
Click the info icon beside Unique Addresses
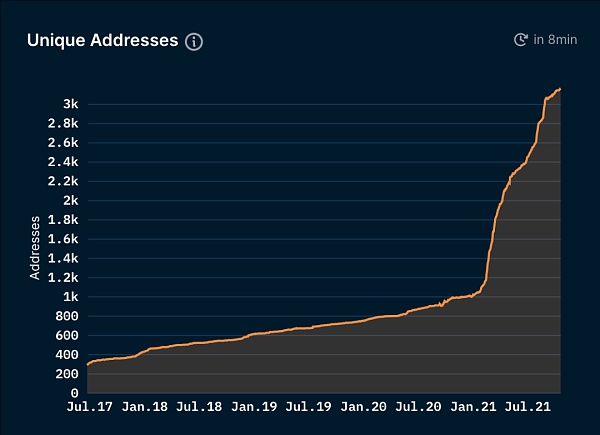tap(194, 41)
